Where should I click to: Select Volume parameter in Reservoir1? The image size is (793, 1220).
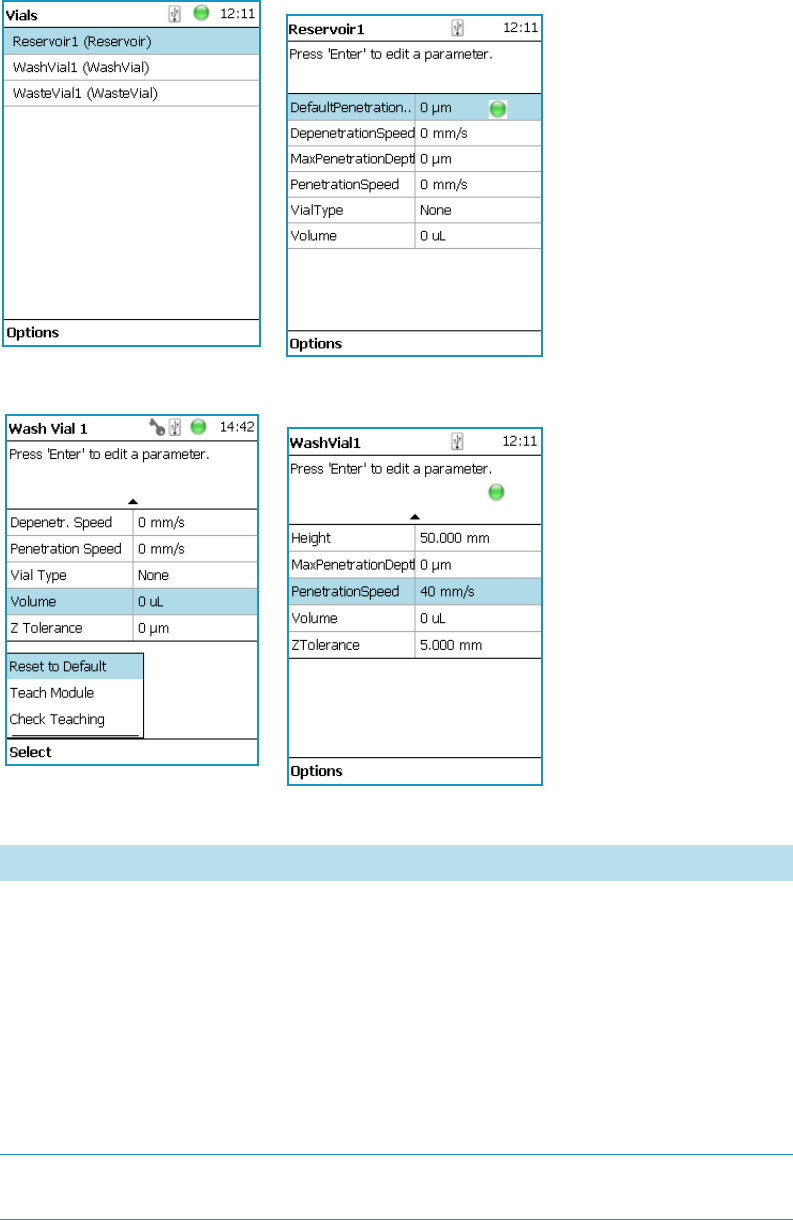pos(415,237)
